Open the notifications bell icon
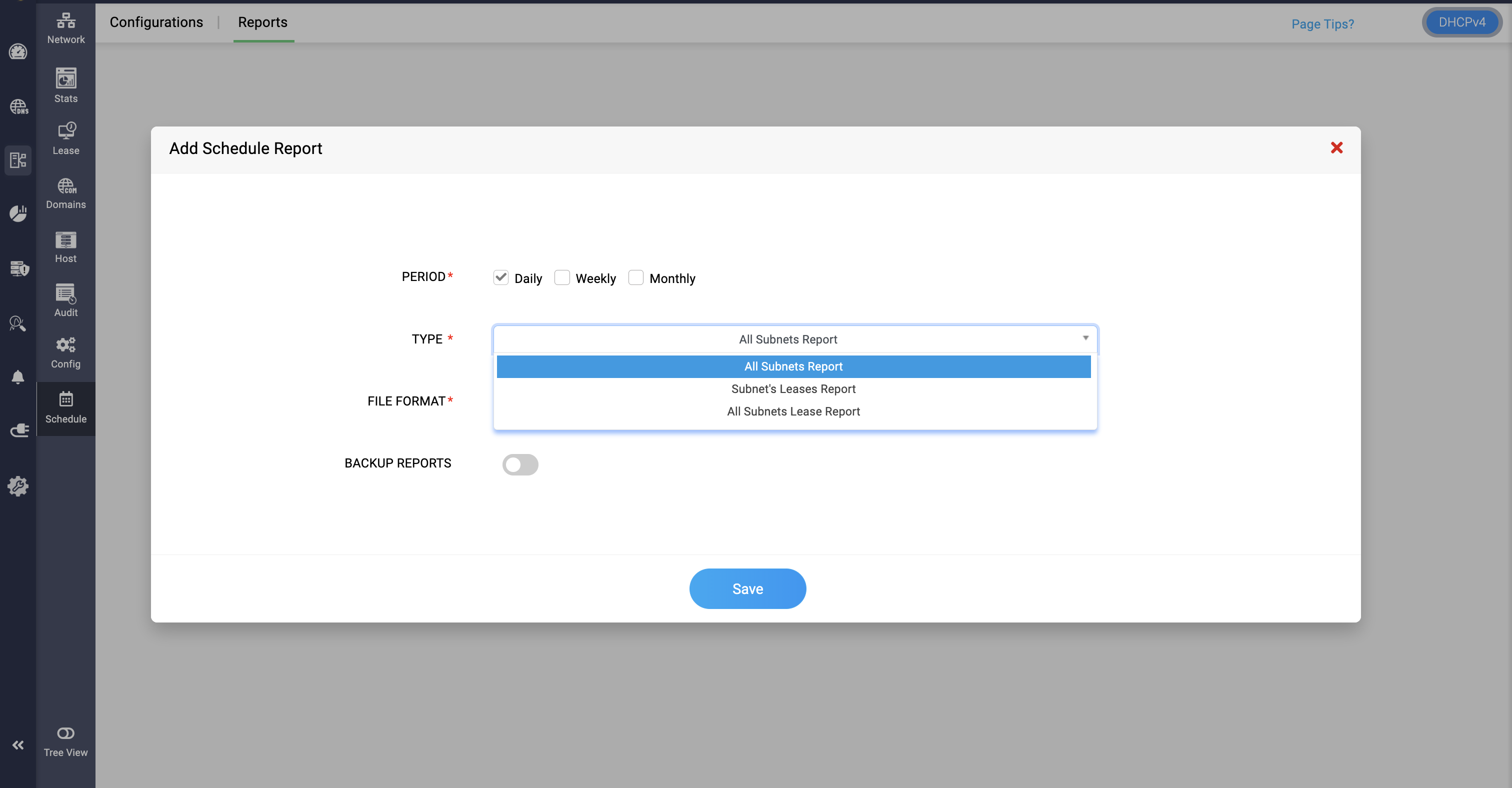The height and width of the screenshot is (788, 1512). [x=18, y=376]
